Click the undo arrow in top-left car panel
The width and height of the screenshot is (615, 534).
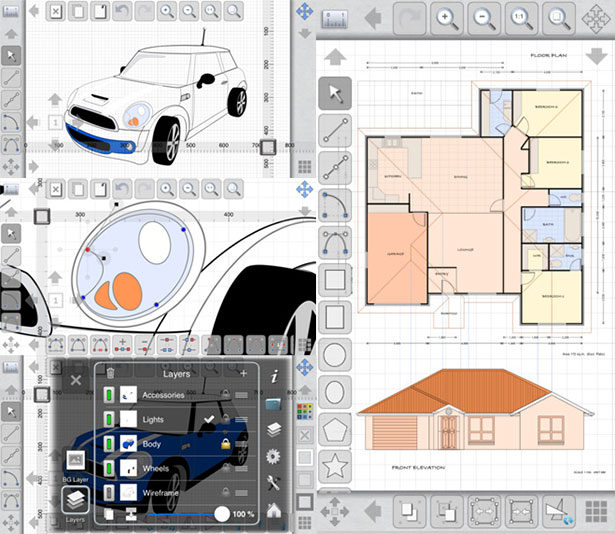click(x=123, y=11)
